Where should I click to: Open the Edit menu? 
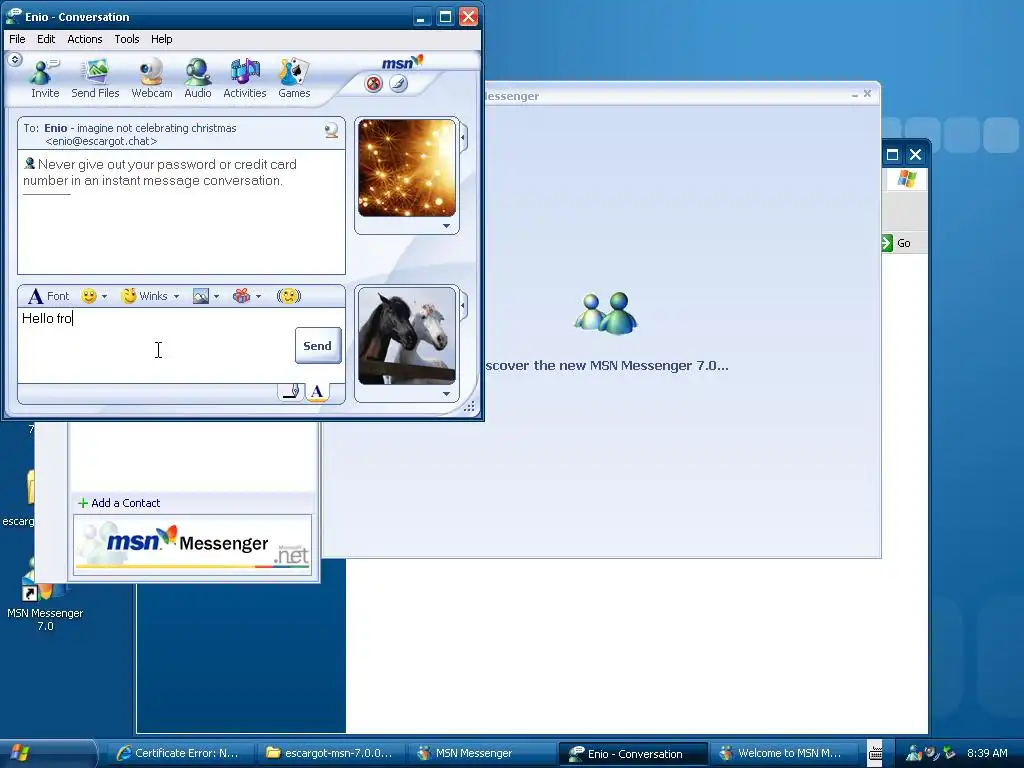[46, 39]
